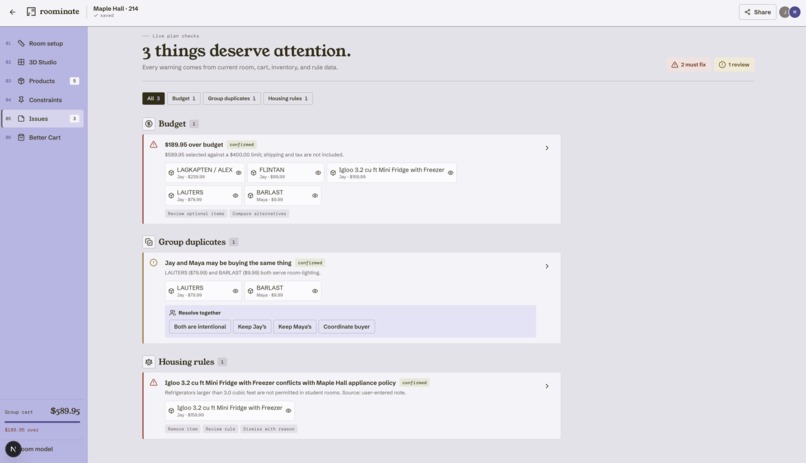Click Dismiss with reason button

click(x=269, y=429)
